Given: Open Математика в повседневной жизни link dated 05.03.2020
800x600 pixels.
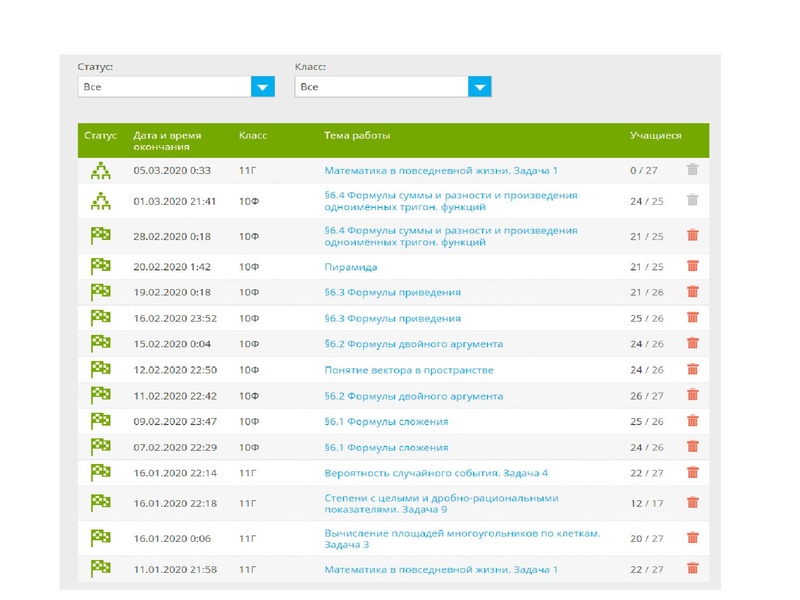Looking at the screenshot, I should tap(441, 171).
